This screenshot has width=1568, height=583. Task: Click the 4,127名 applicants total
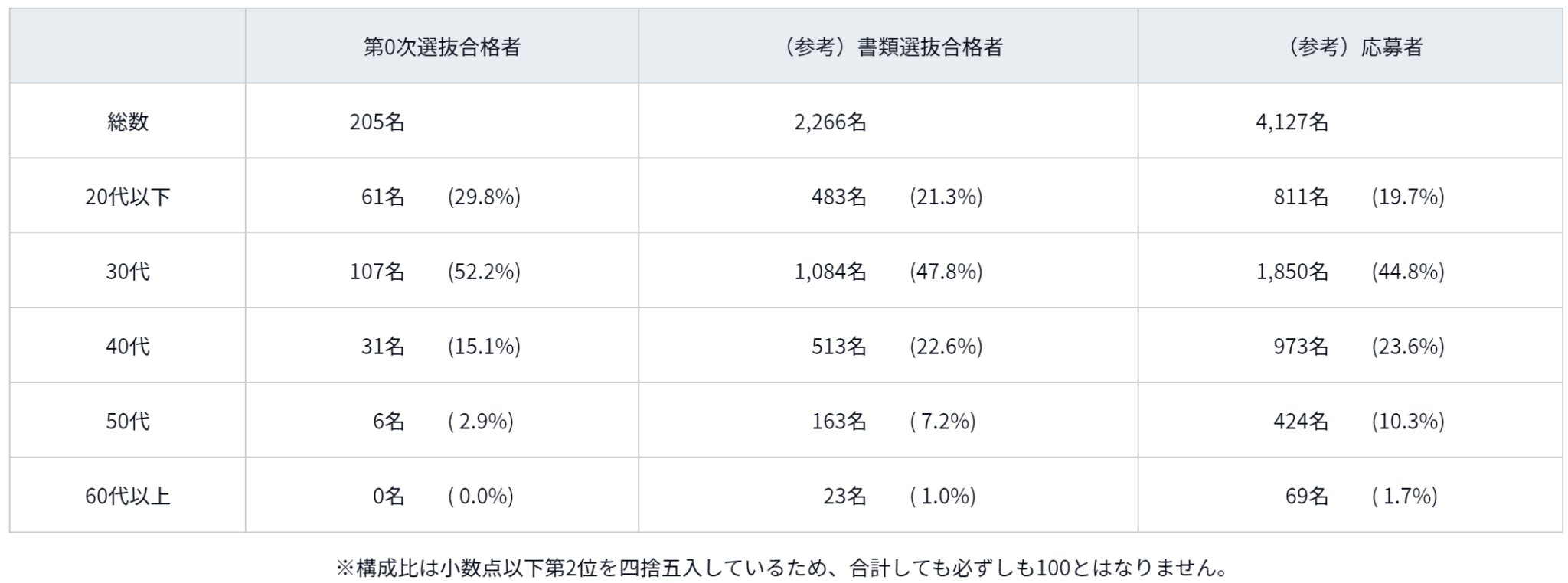click(1292, 122)
